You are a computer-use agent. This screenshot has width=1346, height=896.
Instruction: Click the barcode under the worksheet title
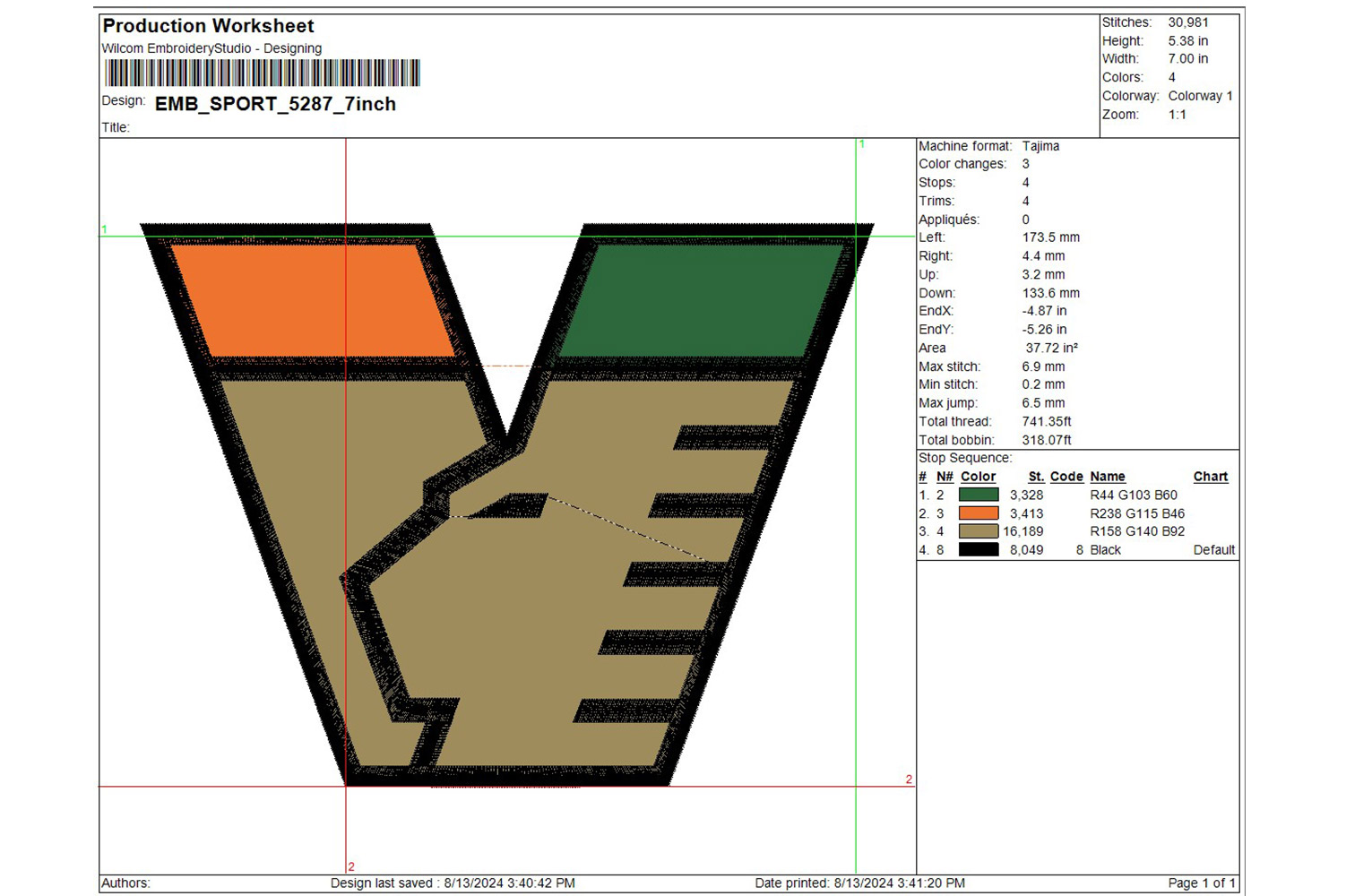(262, 73)
